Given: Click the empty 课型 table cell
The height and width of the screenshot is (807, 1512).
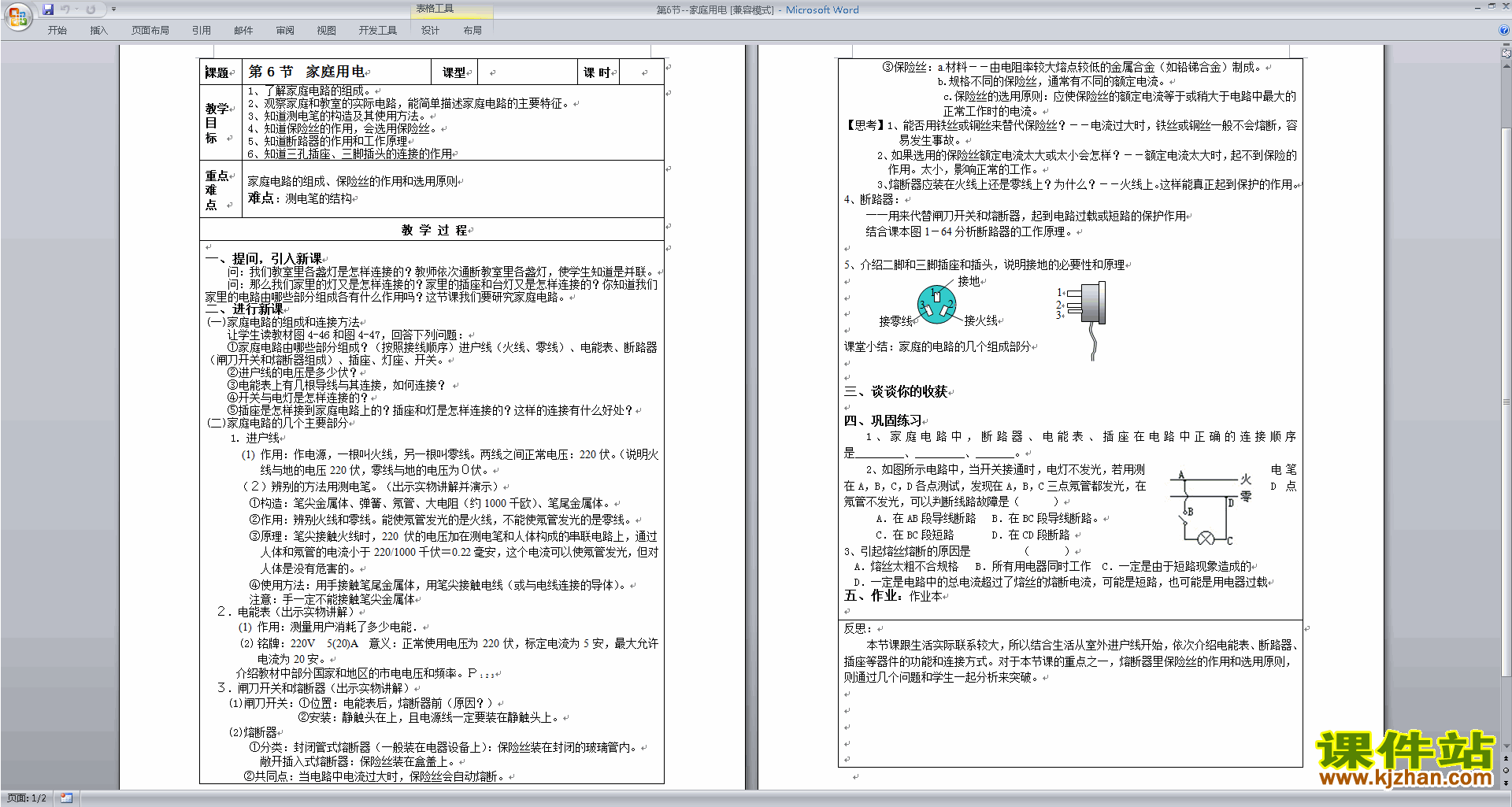Looking at the screenshot, I should coord(528,72).
